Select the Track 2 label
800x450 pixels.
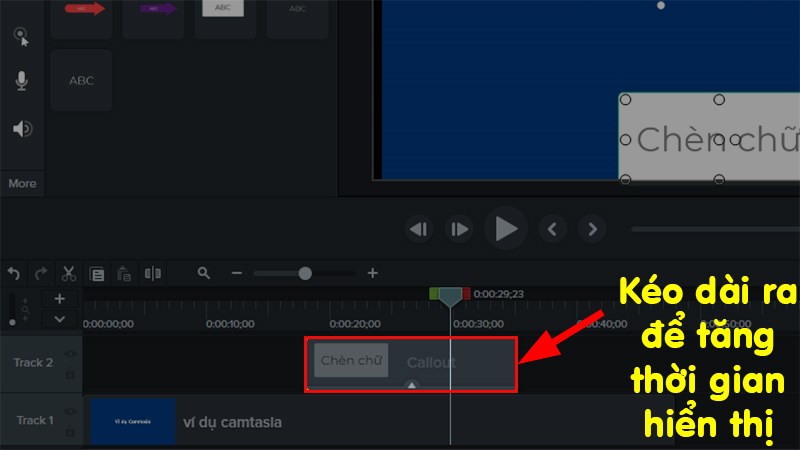(33, 363)
